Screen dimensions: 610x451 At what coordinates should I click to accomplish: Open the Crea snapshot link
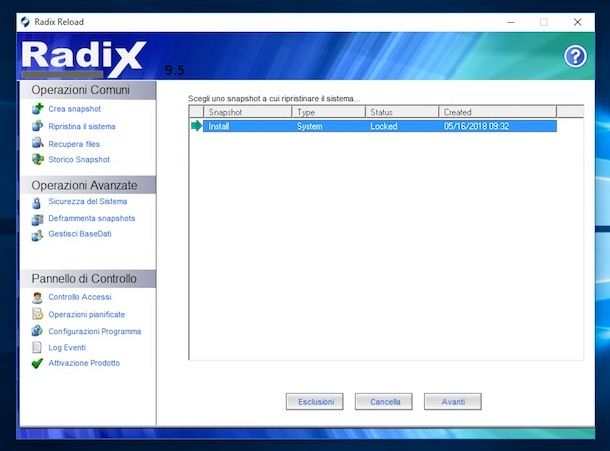coord(74,109)
